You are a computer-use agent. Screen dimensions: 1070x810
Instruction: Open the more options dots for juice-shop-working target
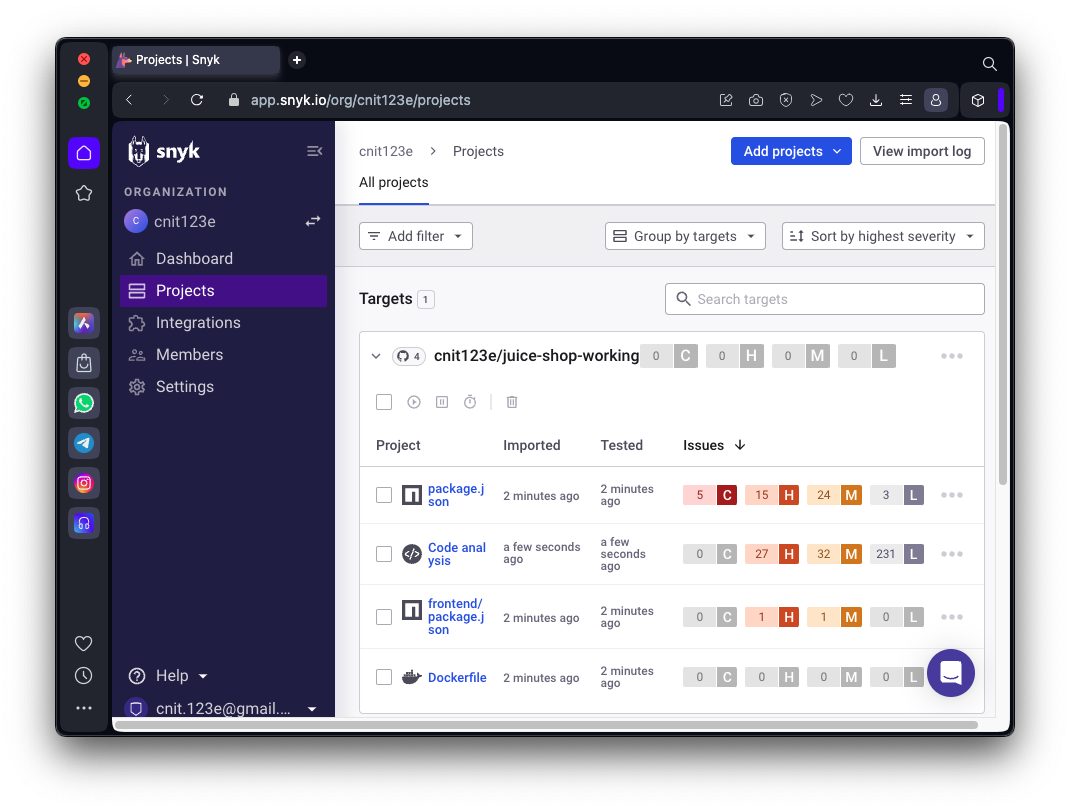[x=951, y=356]
